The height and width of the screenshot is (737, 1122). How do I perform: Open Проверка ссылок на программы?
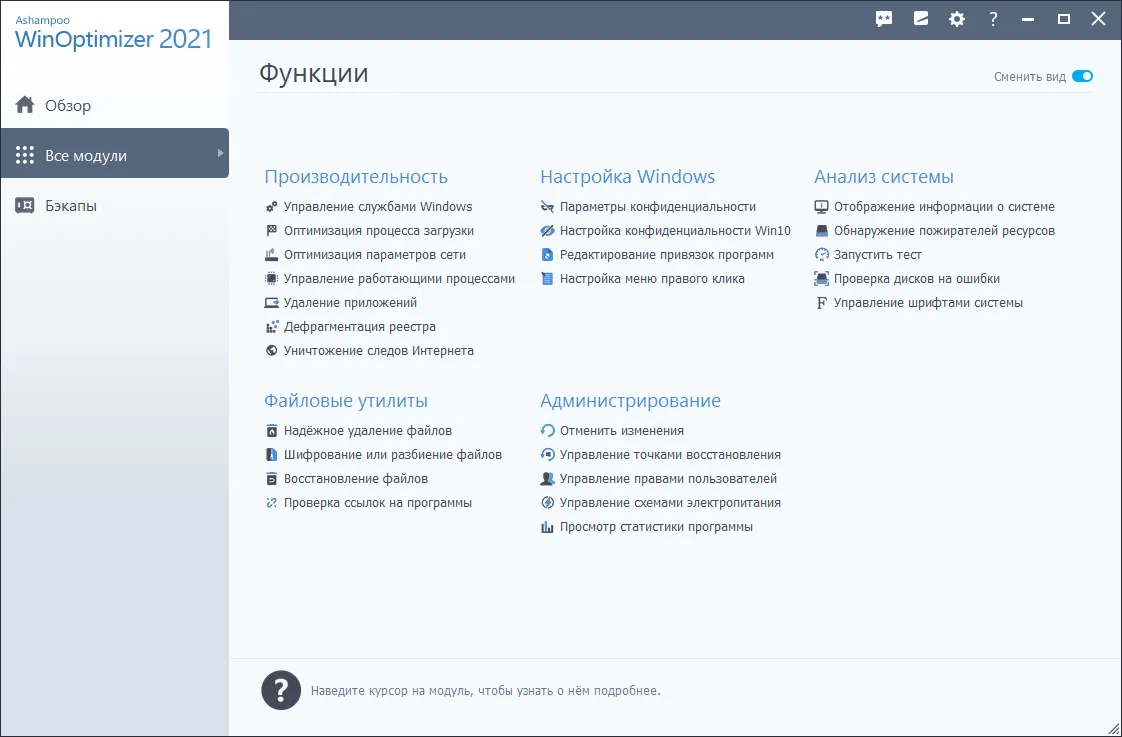click(x=378, y=503)
